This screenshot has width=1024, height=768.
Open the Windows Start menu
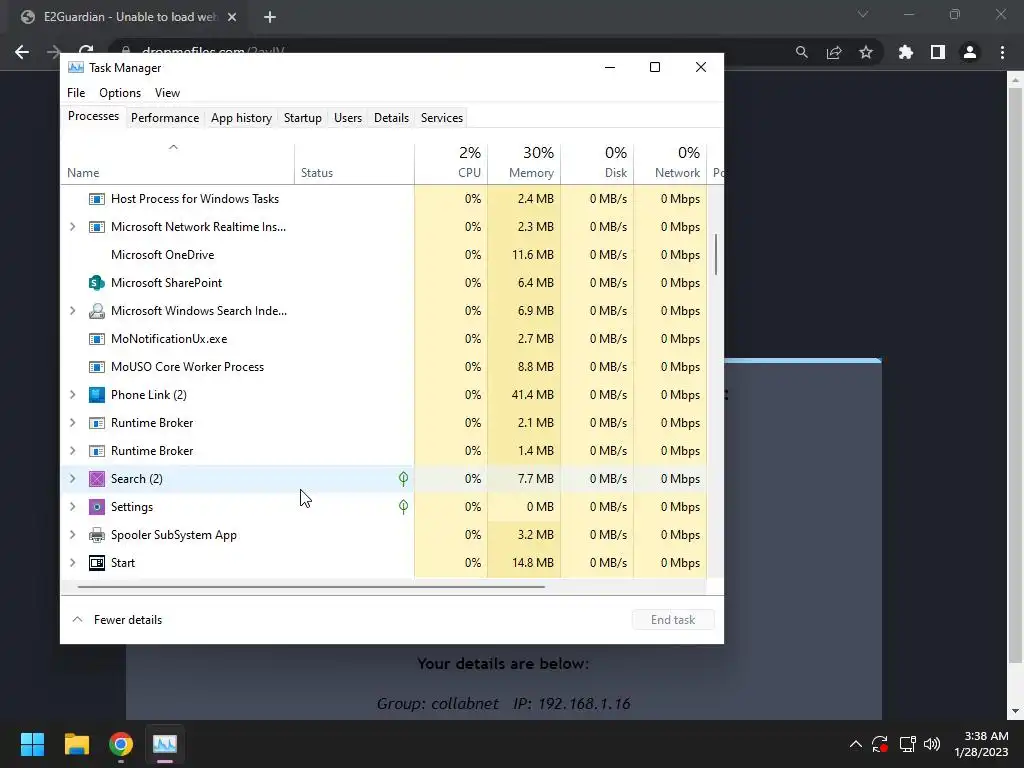tap(32, 744)
